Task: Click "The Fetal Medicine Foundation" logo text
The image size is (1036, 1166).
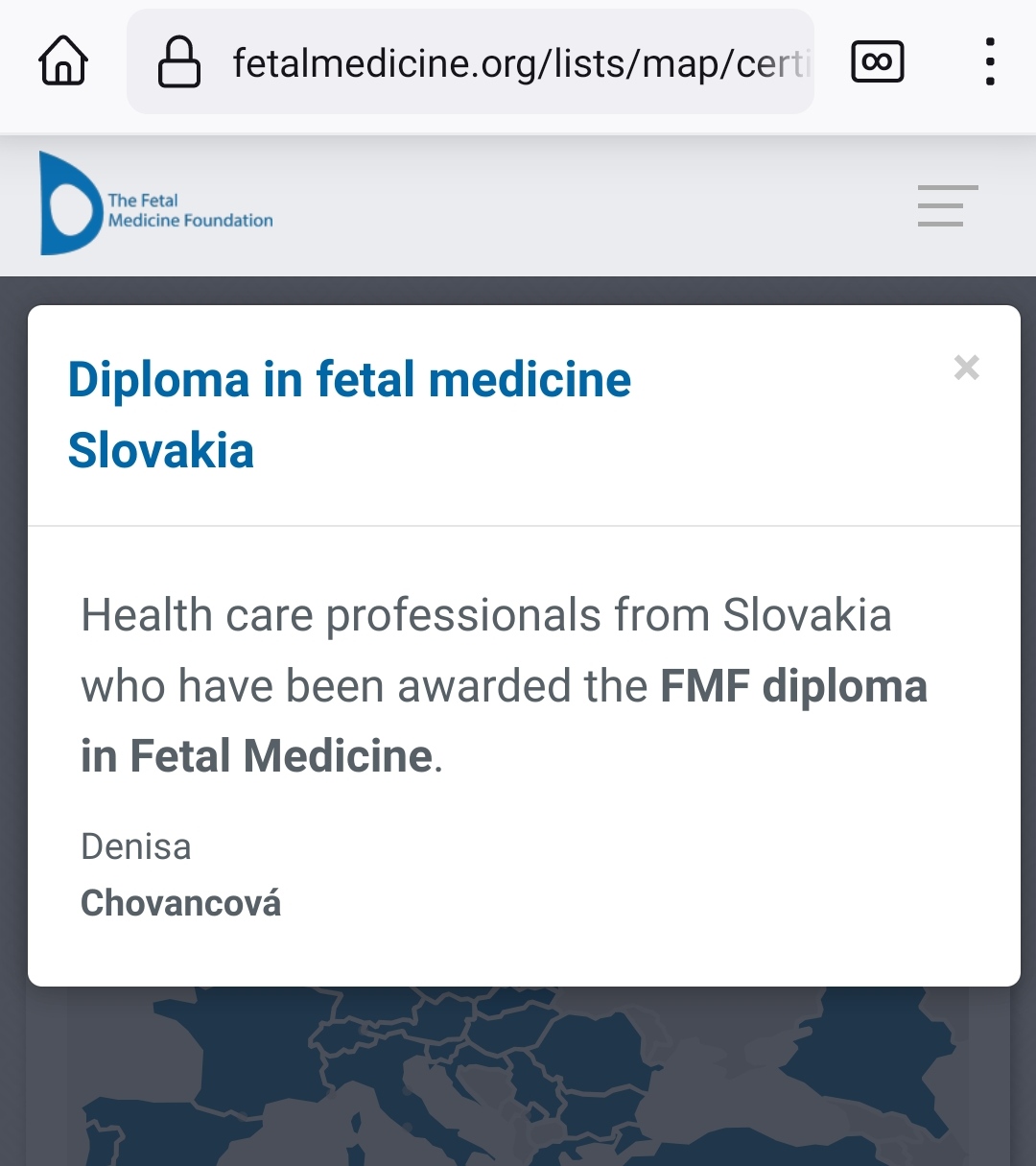Action: pos(190,210)
